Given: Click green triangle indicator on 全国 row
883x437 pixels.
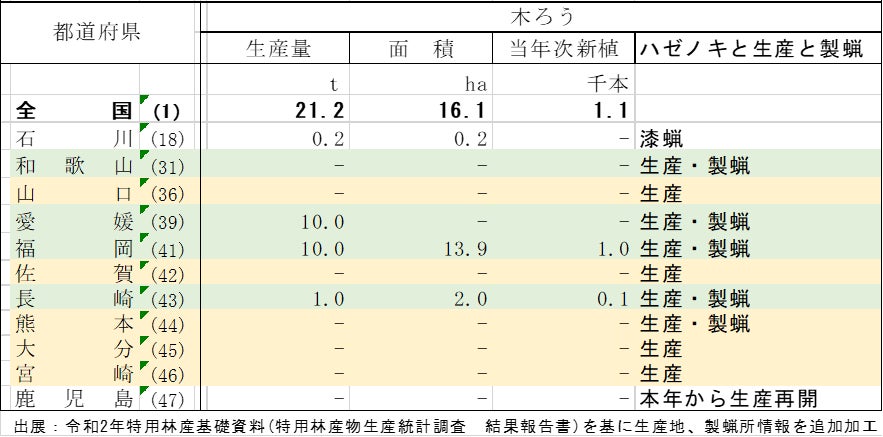Looking at the screenshot, I should tap(144, 100).
